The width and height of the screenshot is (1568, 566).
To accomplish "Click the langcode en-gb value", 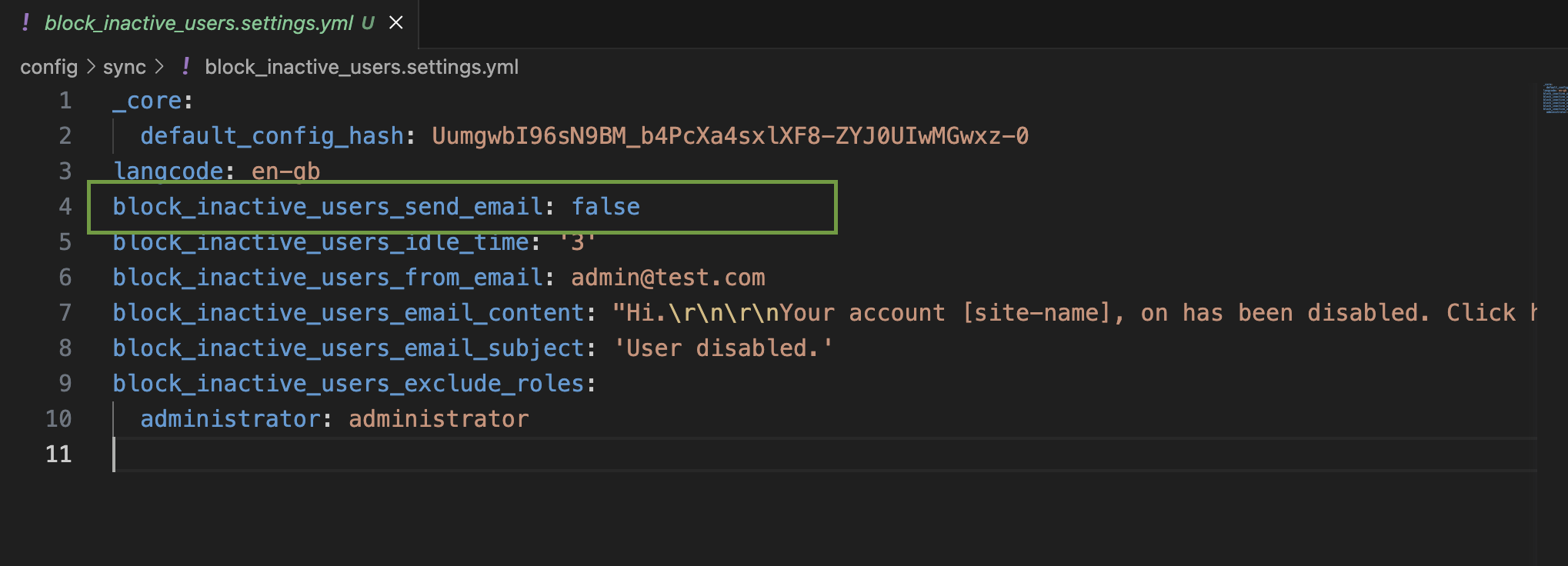I will (285, 171).
